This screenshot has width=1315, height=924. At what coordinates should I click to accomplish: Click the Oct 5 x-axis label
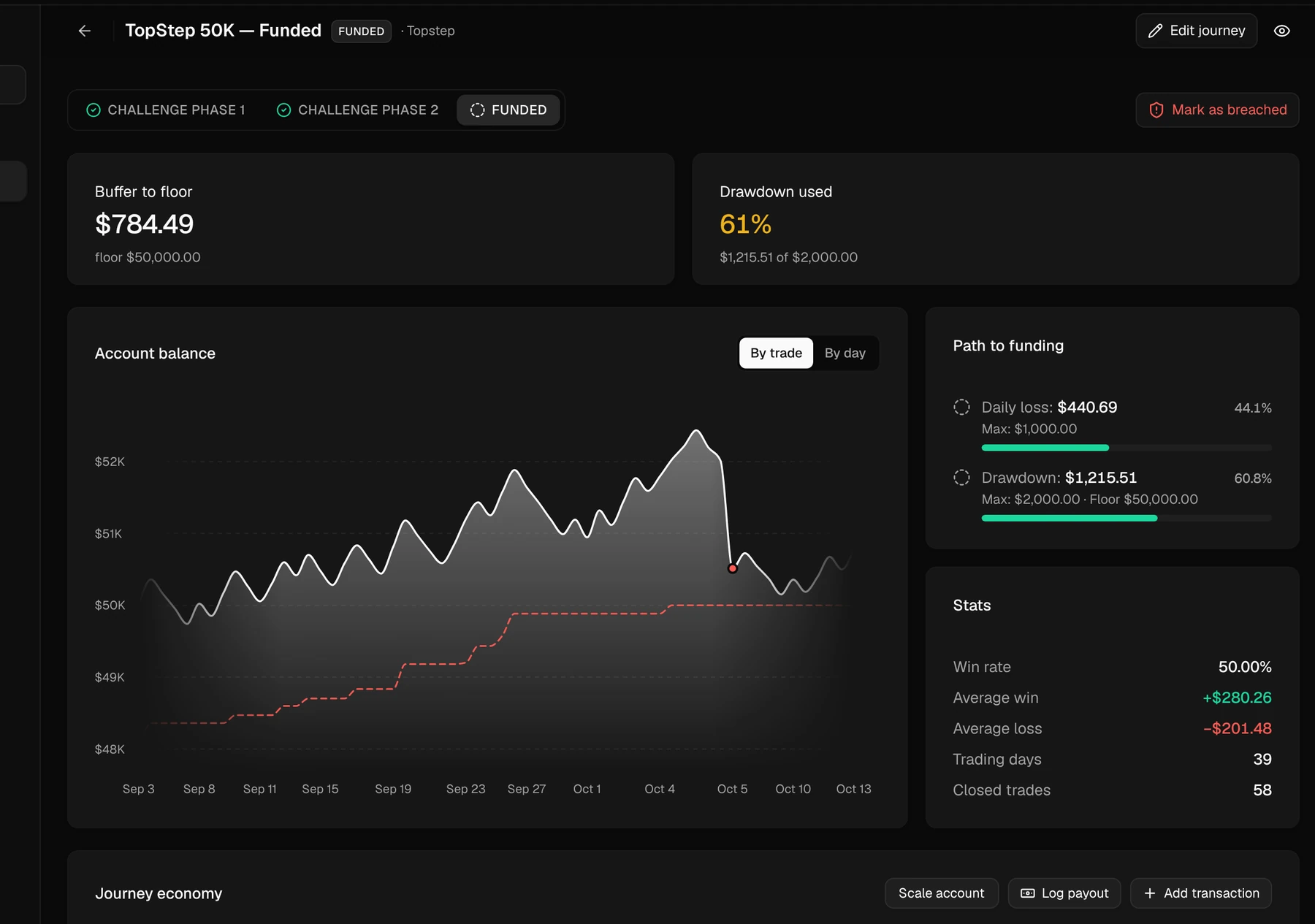coord(732,789)
